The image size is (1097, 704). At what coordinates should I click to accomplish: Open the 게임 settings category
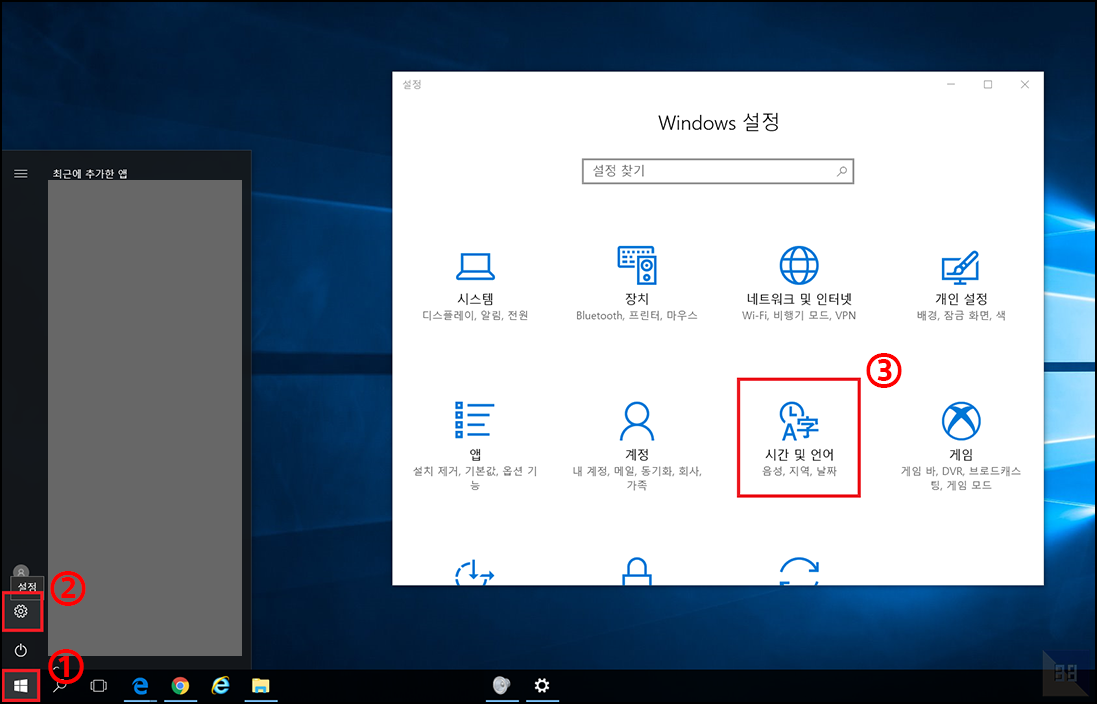[x=961, y=445]
